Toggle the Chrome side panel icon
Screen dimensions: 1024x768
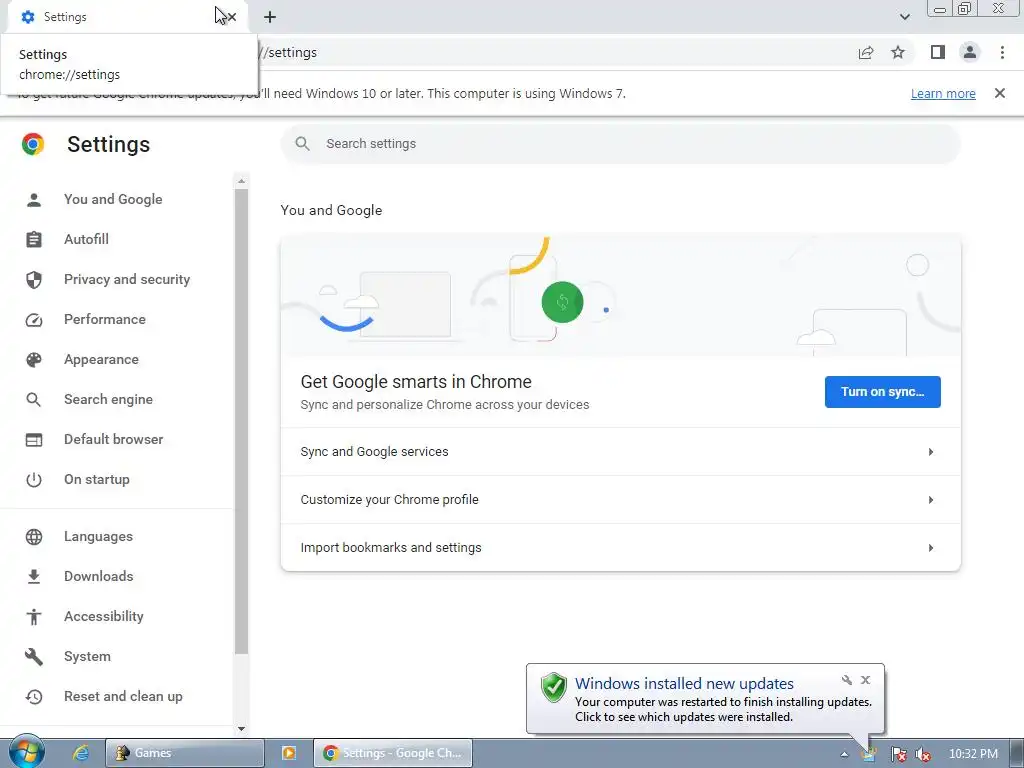tap(938, 52)
